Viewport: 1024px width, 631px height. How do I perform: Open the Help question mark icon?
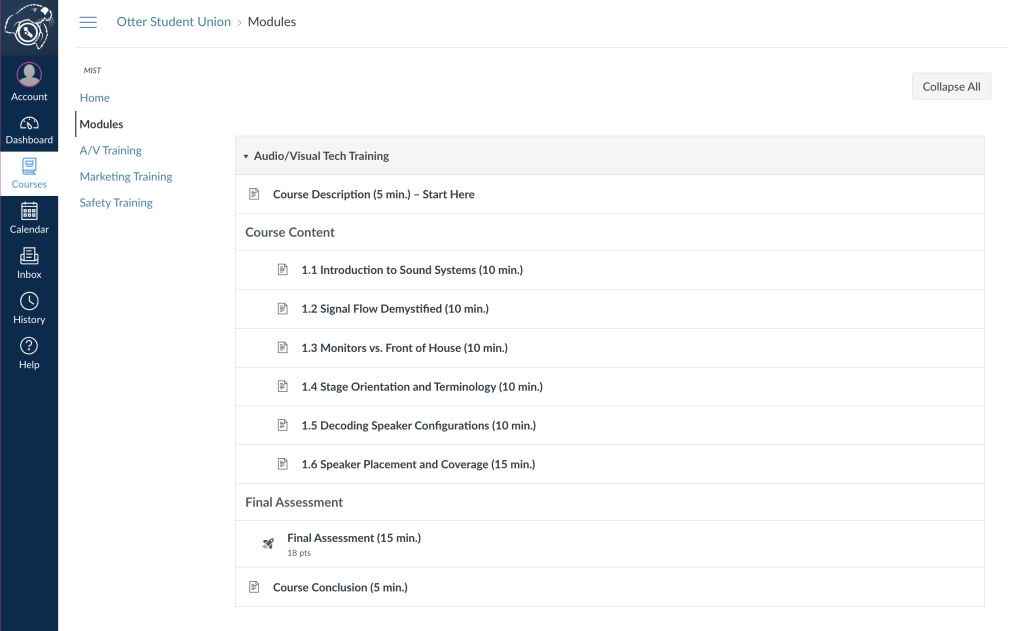pyautogui.click(x=29, y=346)
